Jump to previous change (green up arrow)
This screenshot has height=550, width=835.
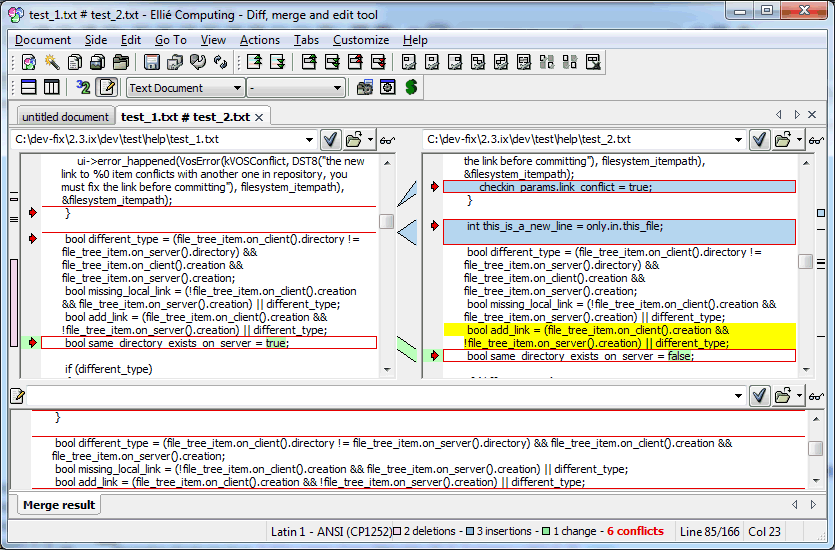pyautogui.click(x=309, y=62)
